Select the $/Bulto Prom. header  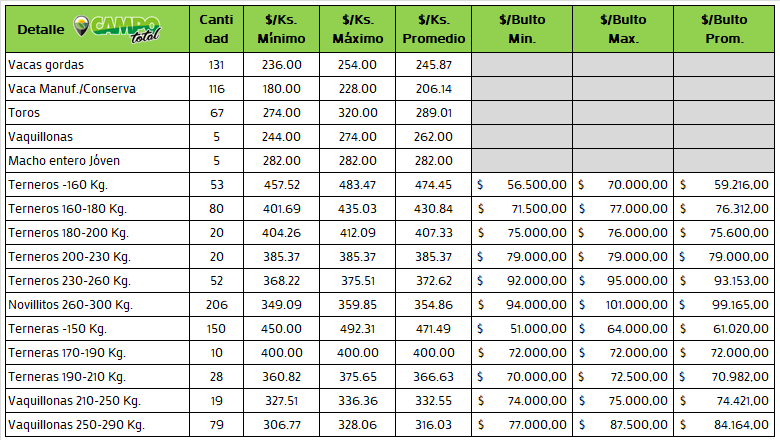(x=723, y=29)
